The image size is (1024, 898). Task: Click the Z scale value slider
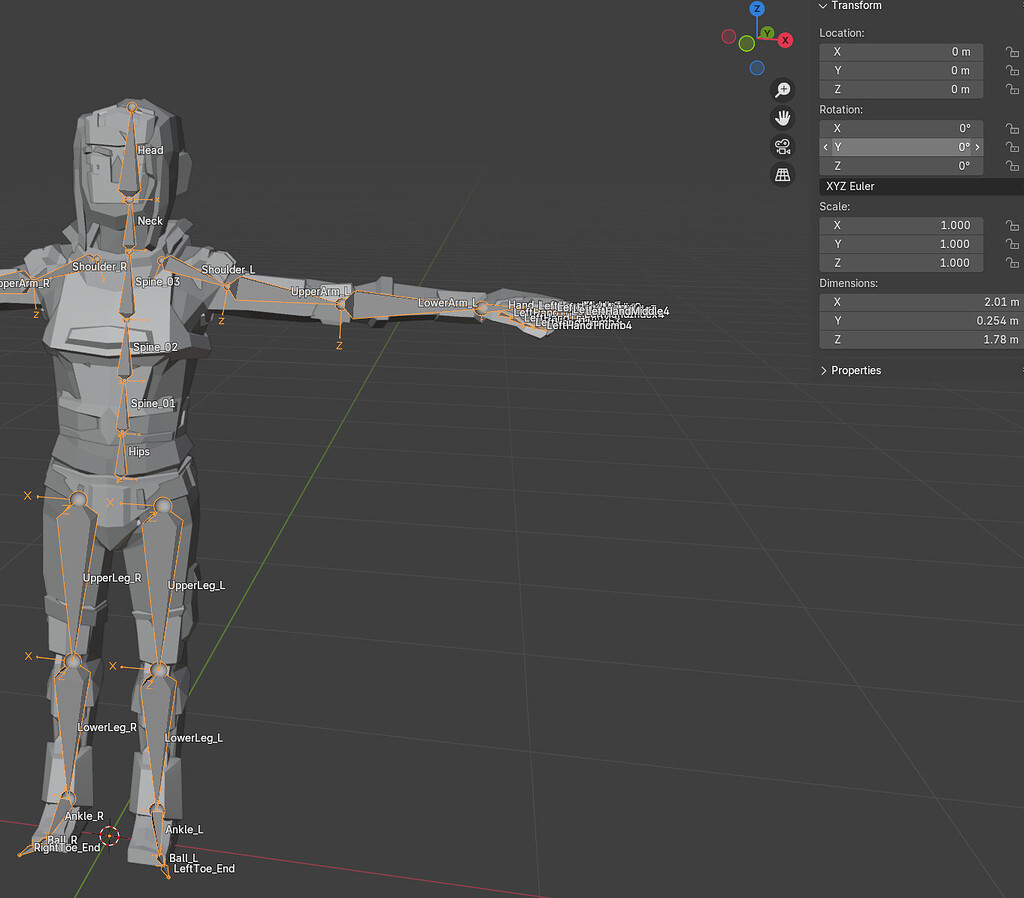coord(900,262)
